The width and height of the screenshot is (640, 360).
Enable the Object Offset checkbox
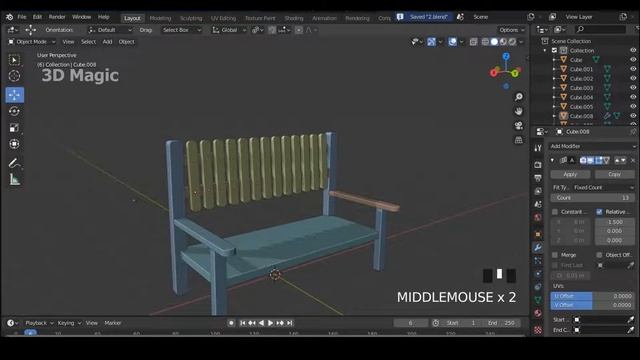click(x=599, y=255)
